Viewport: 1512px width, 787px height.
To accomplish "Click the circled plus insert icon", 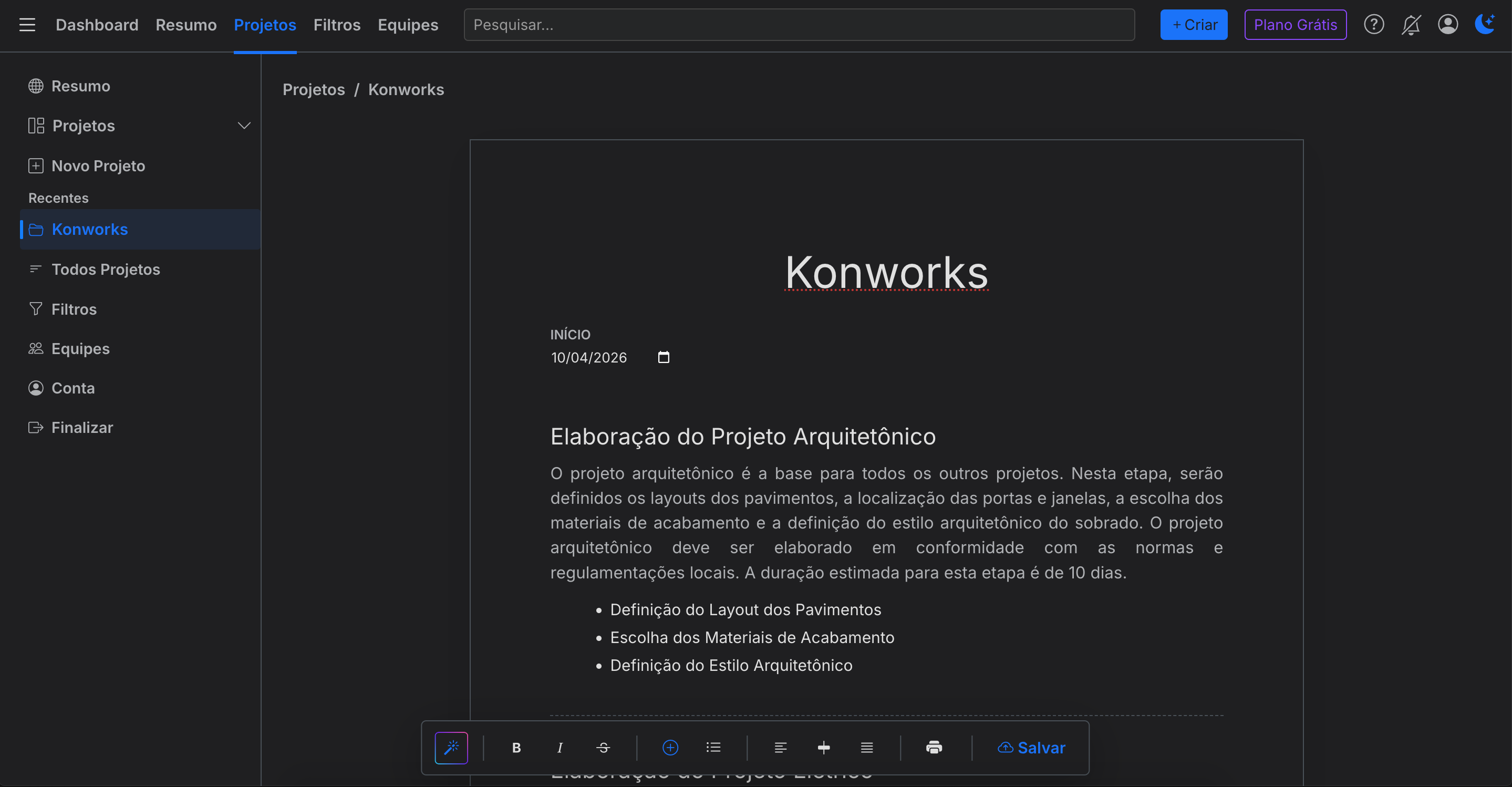I will click(670, 747).
